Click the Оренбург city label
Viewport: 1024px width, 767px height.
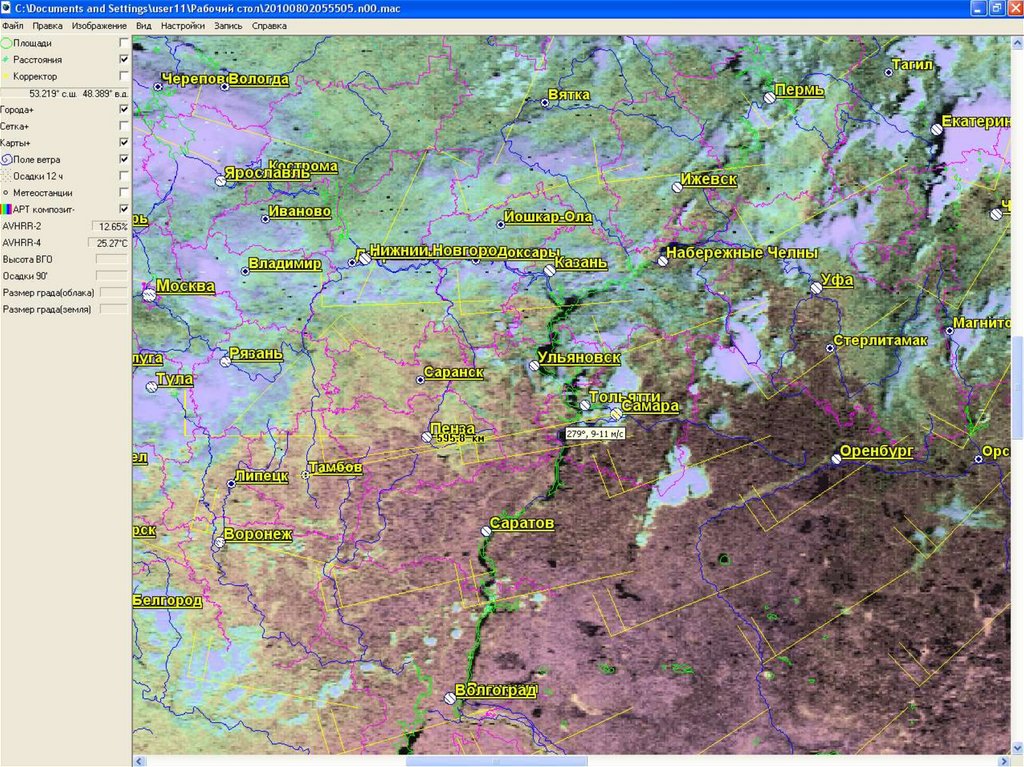[876, 452]
